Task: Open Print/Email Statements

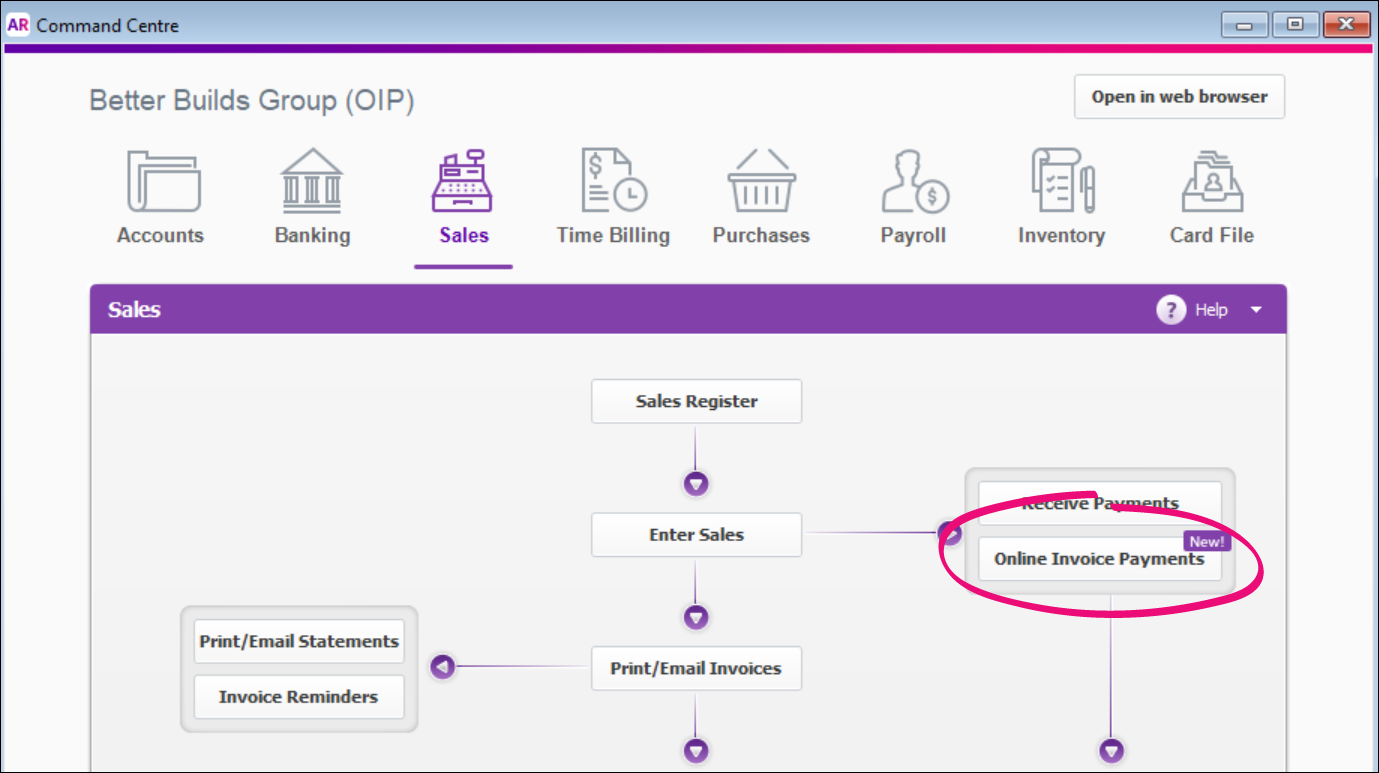Action: [x=299, y=641]
